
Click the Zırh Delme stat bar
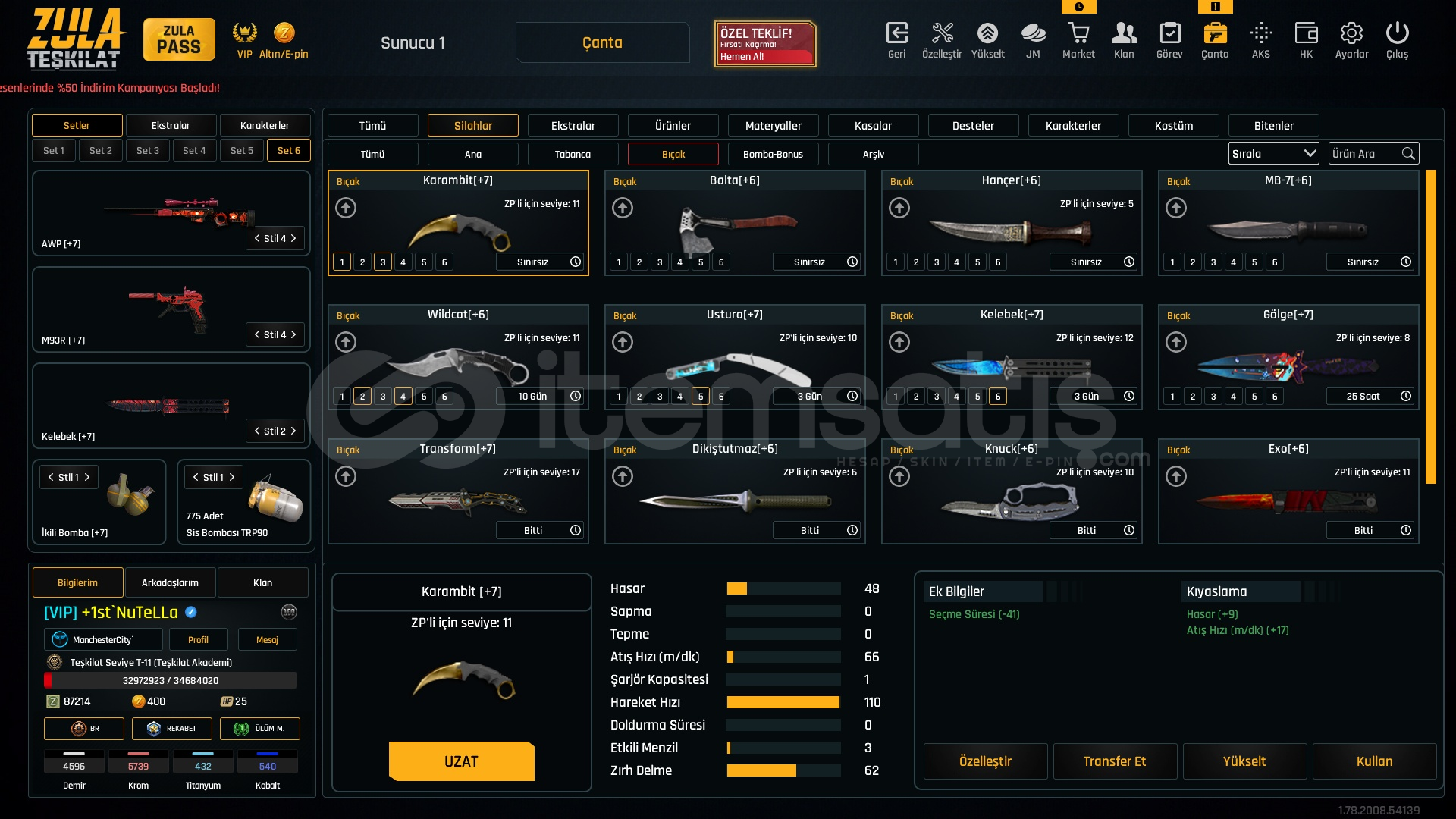783,770
